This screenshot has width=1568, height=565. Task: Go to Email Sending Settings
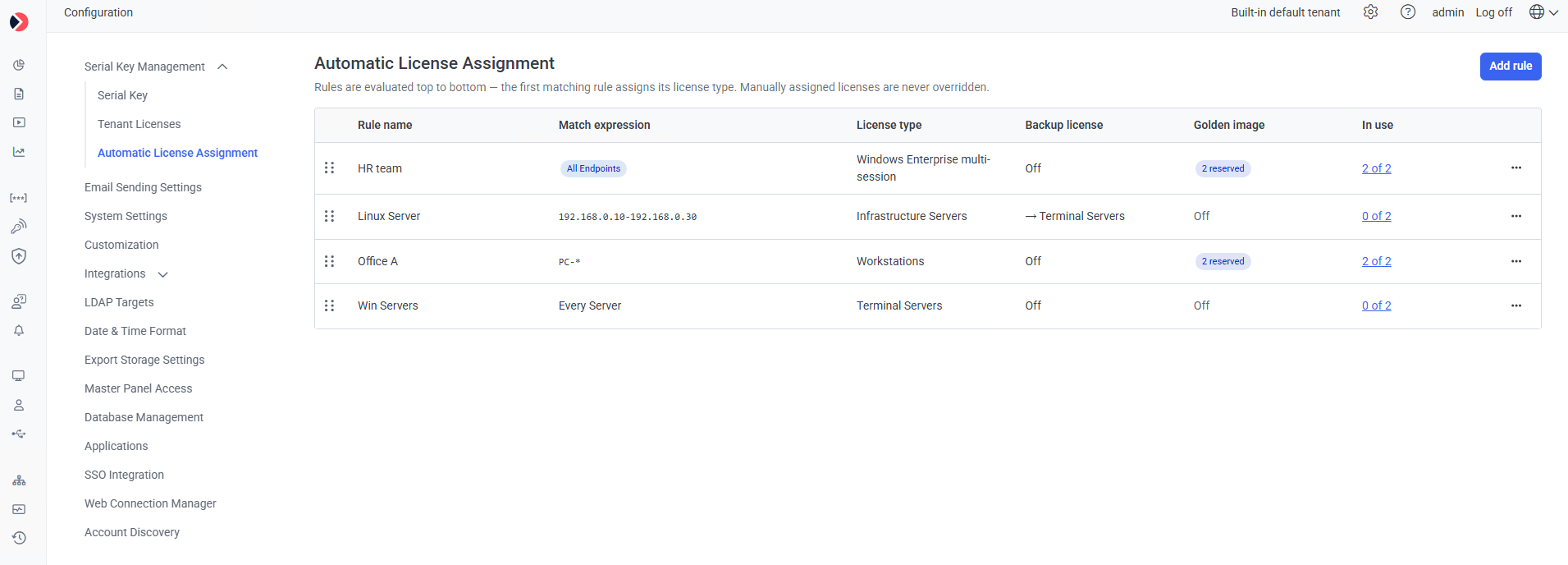[143, 187]
